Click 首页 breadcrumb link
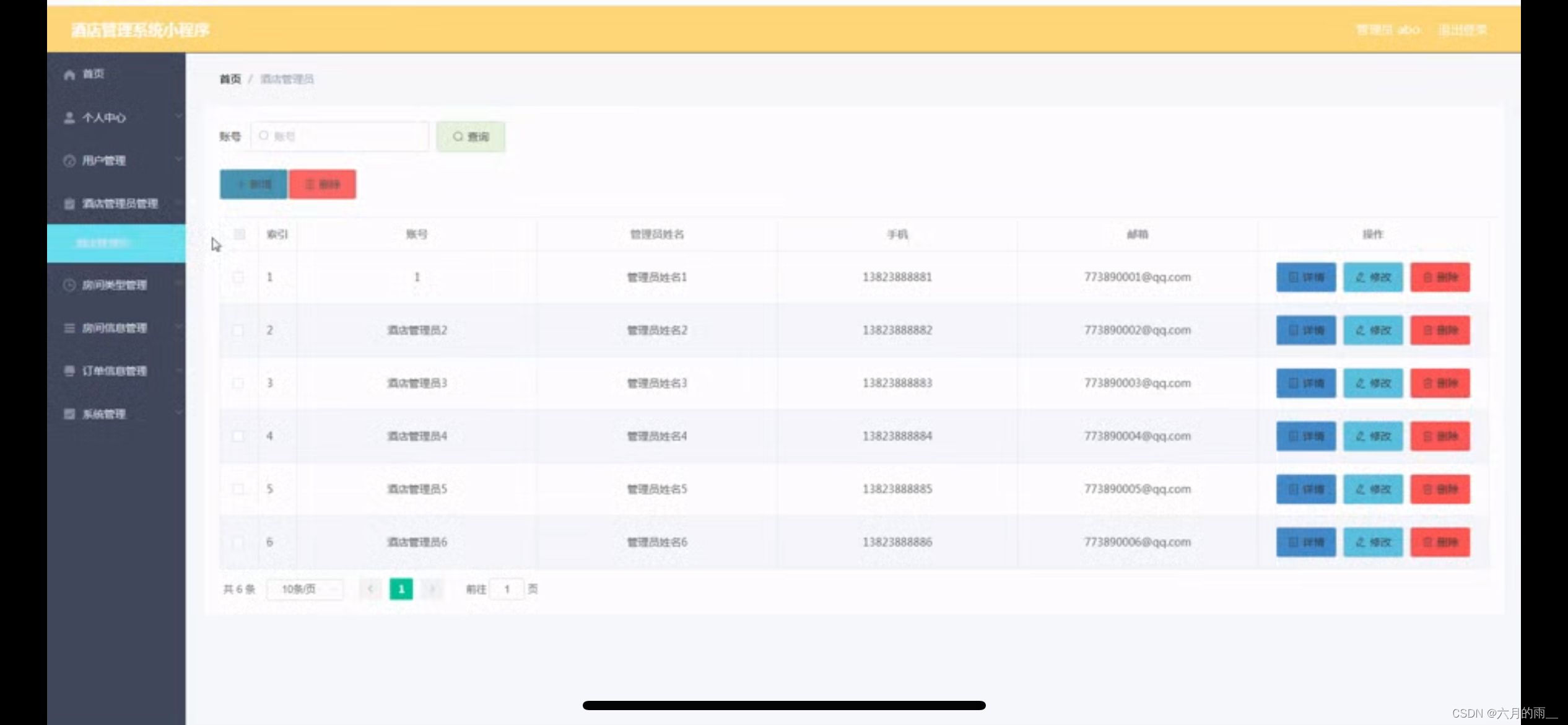This screenshot has height=725, width=1568. [230, 79]
